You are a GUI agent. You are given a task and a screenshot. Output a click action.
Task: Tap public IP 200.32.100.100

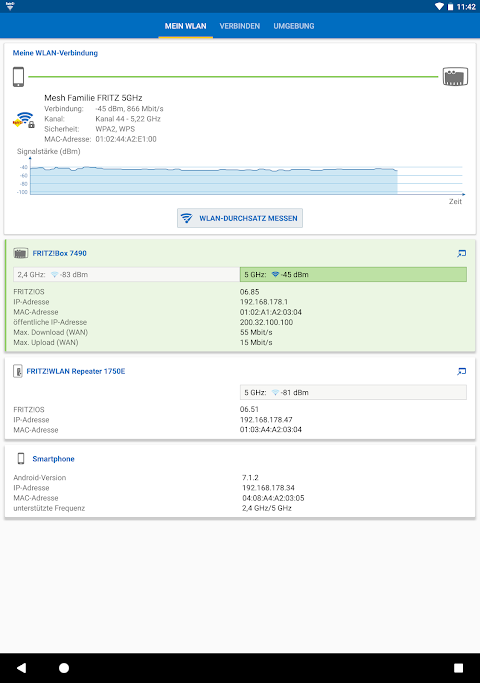(266, 322)
